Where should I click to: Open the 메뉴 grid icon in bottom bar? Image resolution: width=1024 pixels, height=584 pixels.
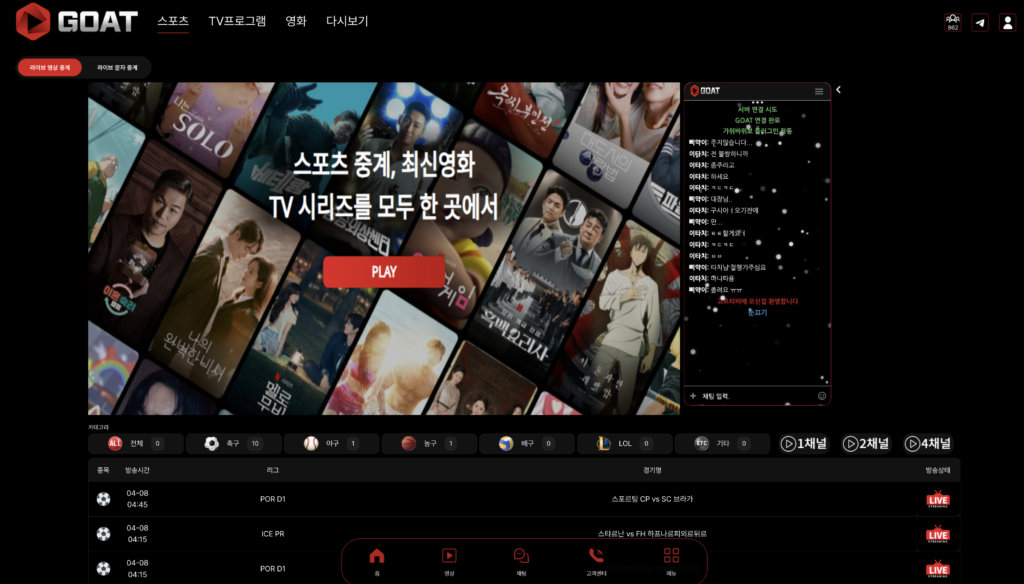pyautogui.click(x=671, y=559)
